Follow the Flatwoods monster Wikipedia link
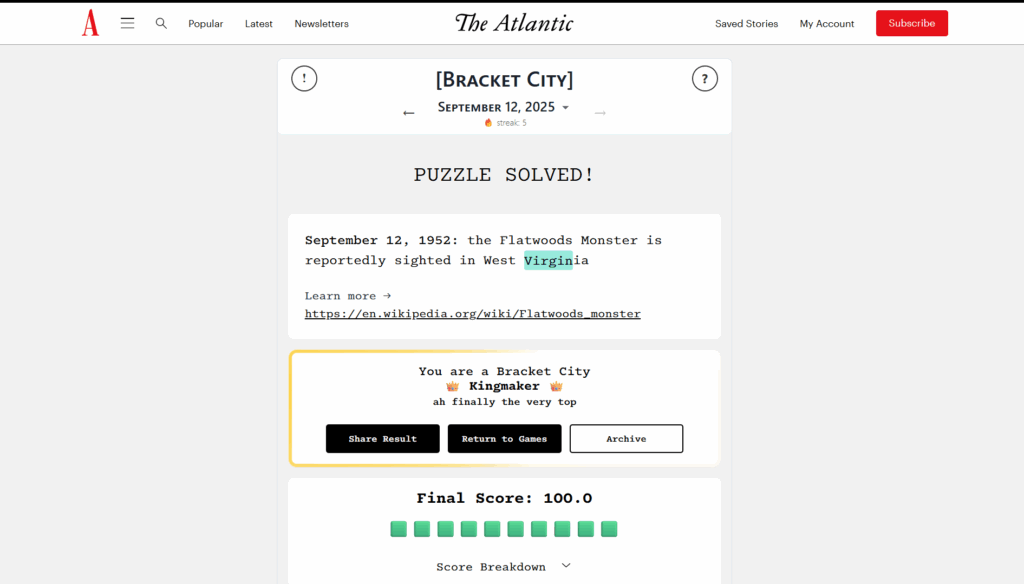 click(472, 313)
